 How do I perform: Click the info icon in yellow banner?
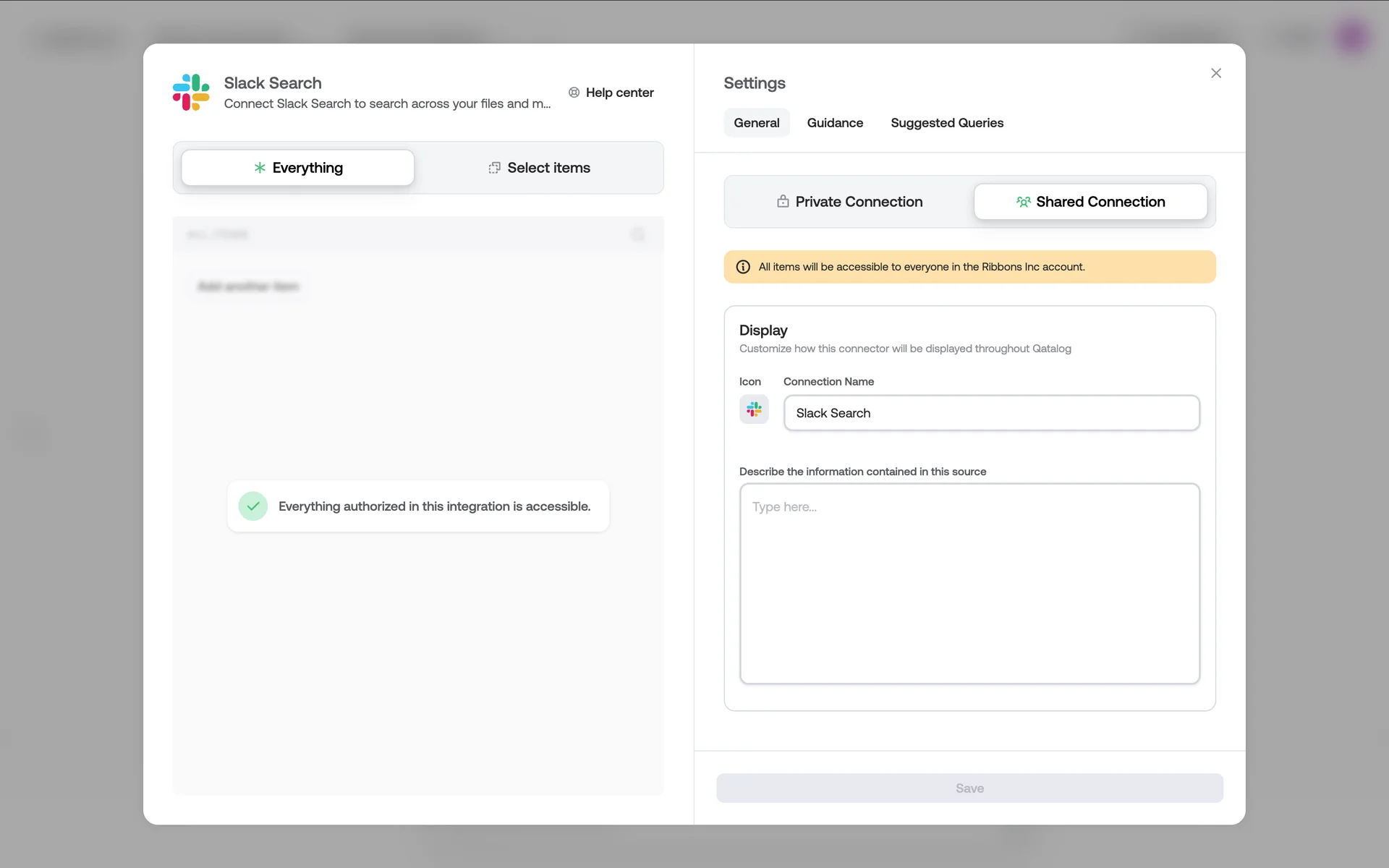743,267
